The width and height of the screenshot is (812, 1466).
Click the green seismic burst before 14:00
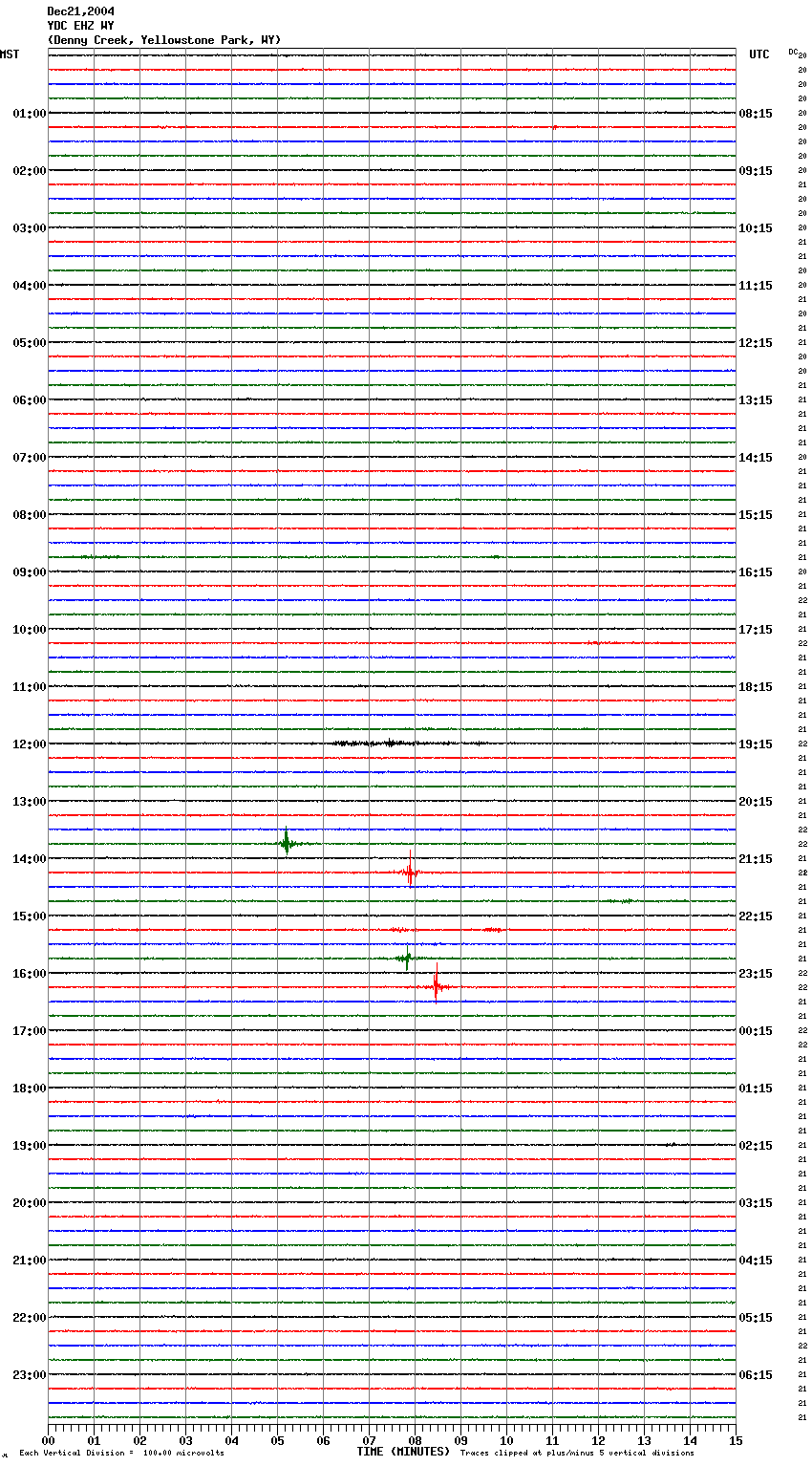pos(287,843)
